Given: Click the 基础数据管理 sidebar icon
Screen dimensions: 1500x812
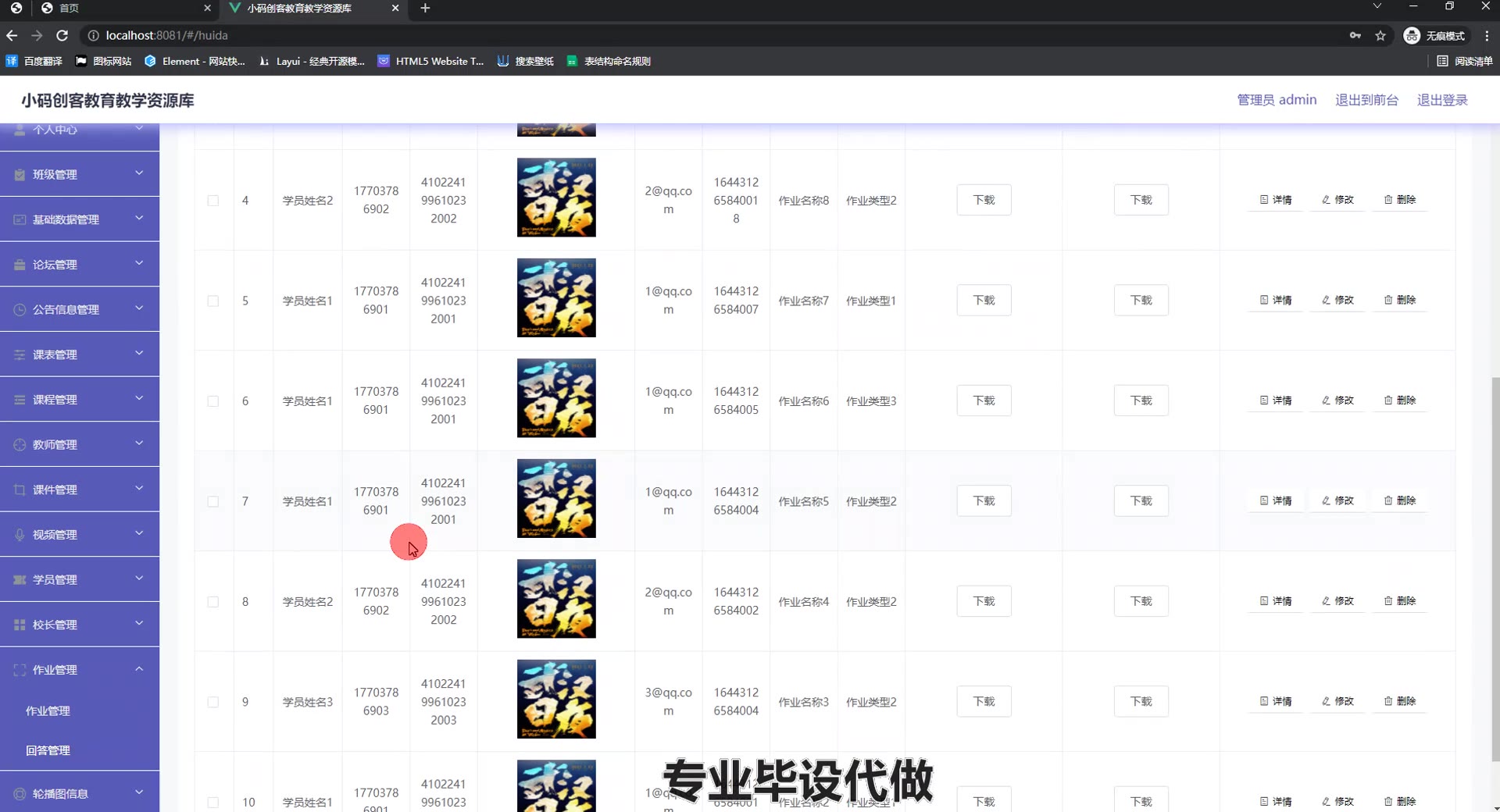Looking at the screenshot, I should point(20,220).
